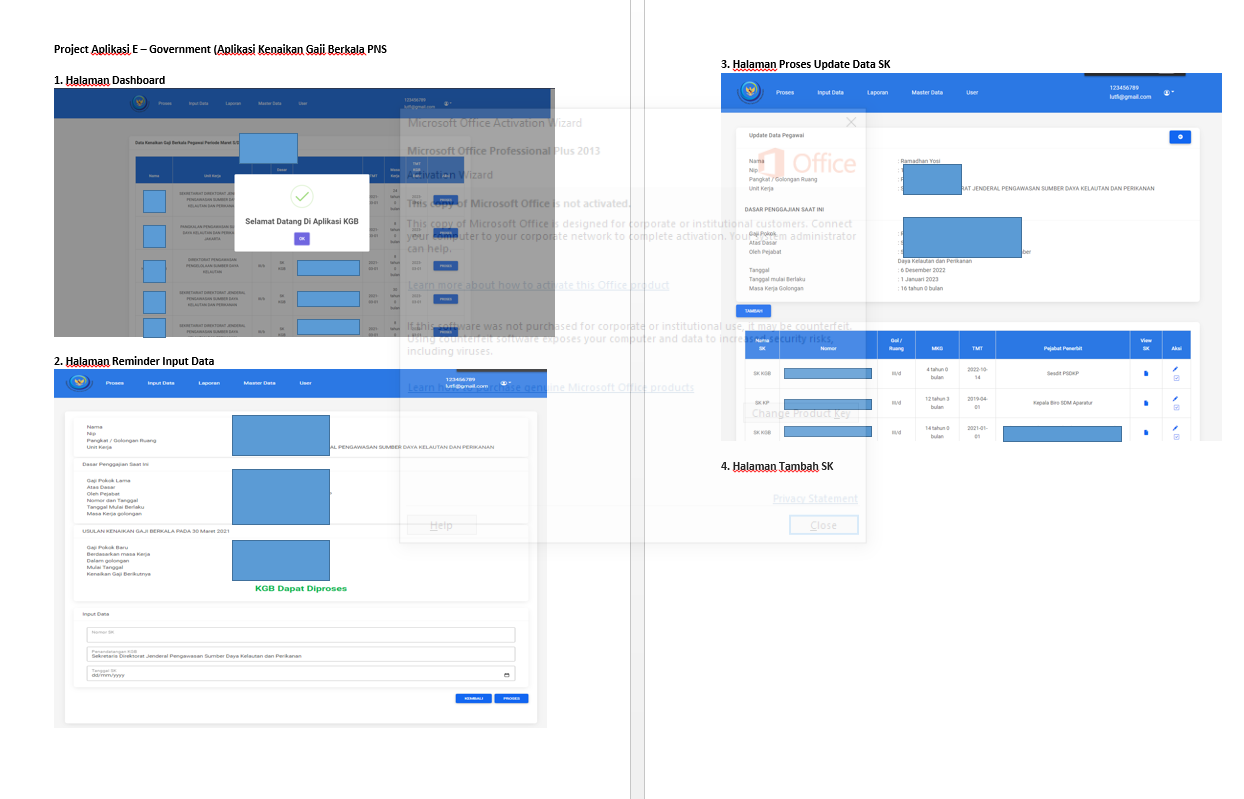Select User menu on the Reminder Input Data page

click(305, 383)
